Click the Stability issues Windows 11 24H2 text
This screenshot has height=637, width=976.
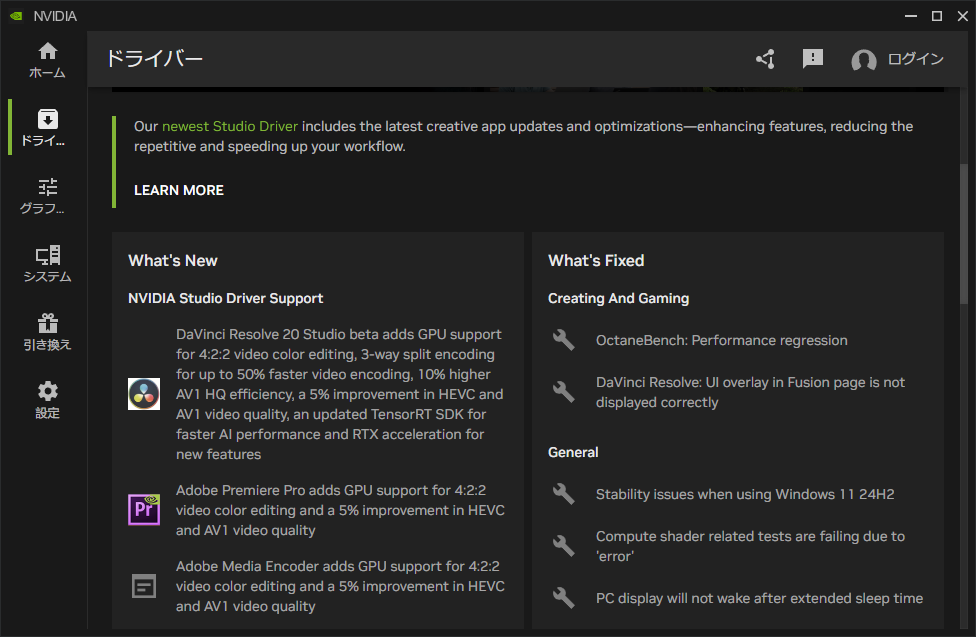click(745, 494)
